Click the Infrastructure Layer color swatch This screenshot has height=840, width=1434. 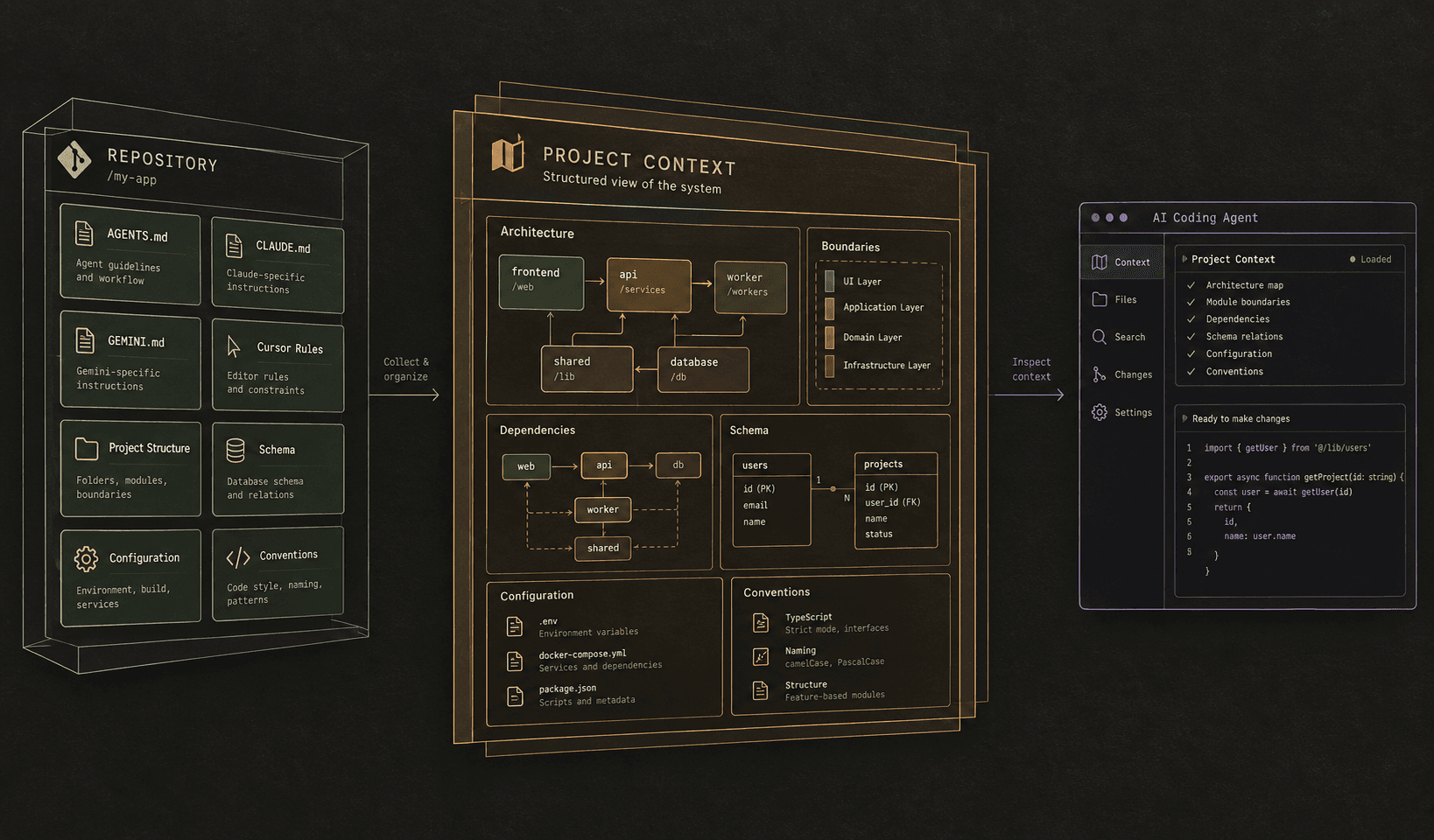point(829,366)
